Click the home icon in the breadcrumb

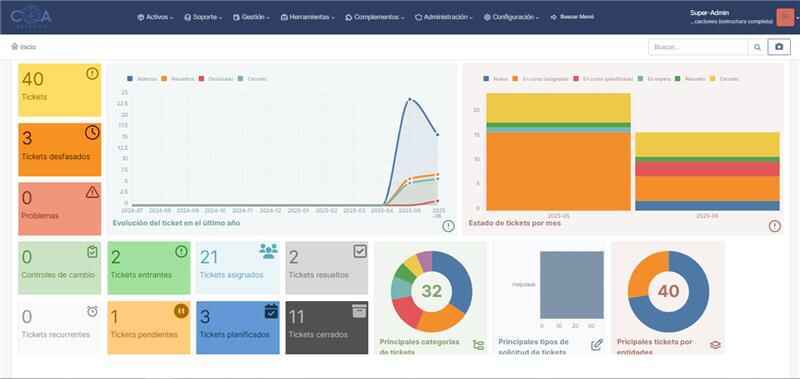[x=14, y=46]
